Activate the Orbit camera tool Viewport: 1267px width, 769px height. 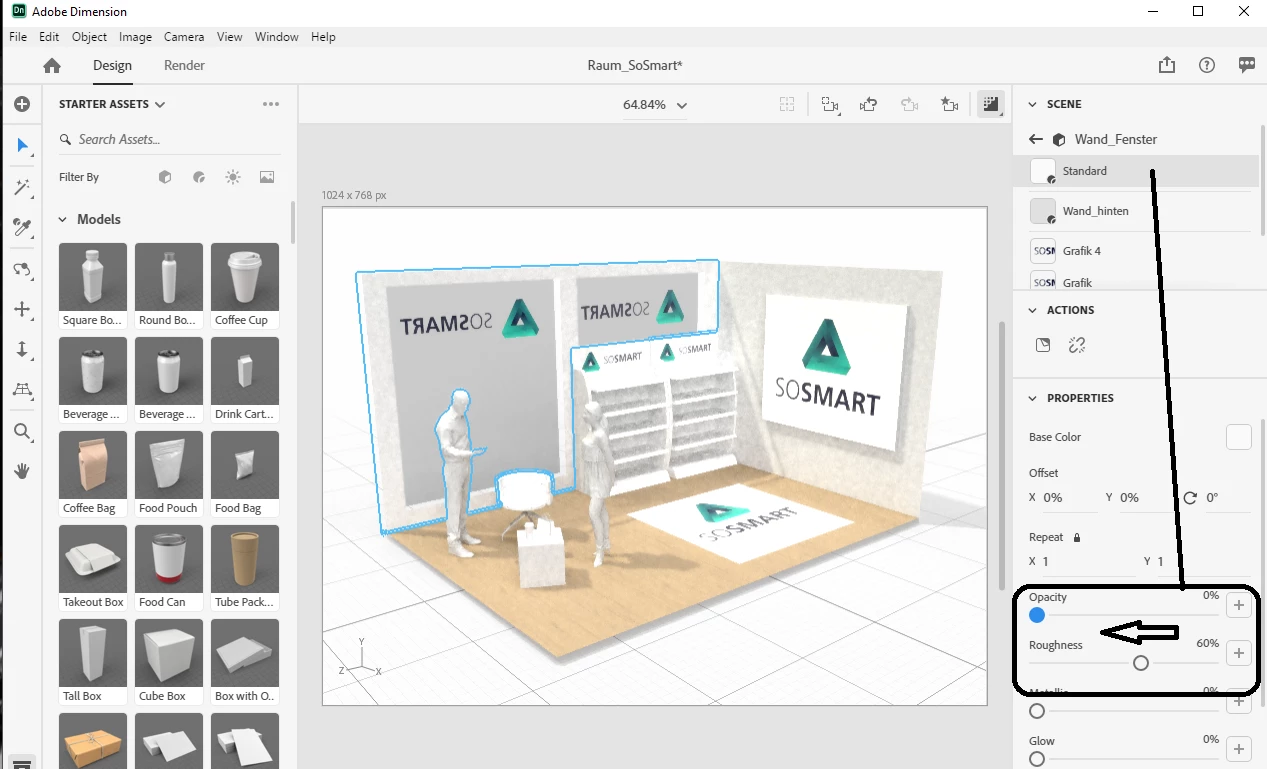tap(22, 270)
